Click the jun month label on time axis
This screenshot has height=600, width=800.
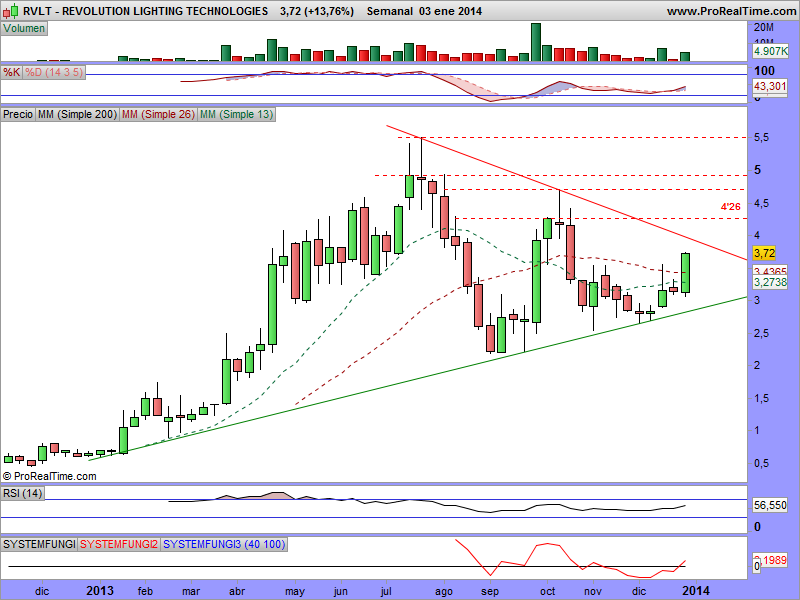tap(340, 591)
